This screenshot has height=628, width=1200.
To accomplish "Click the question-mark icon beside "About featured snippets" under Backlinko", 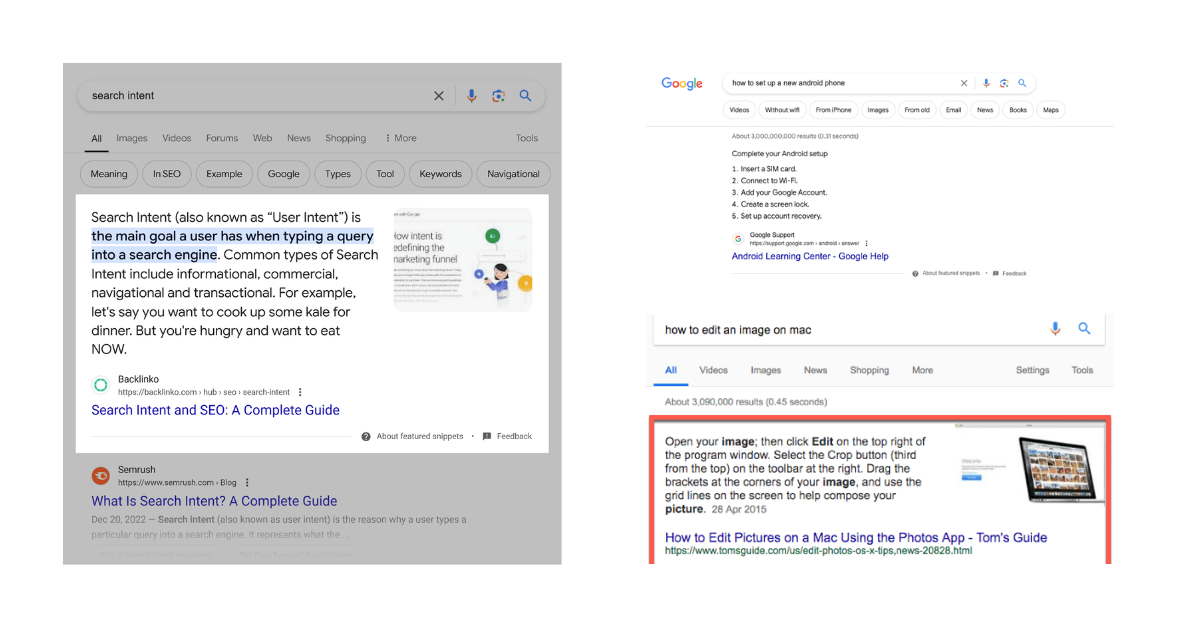I will tap(366, 436).
